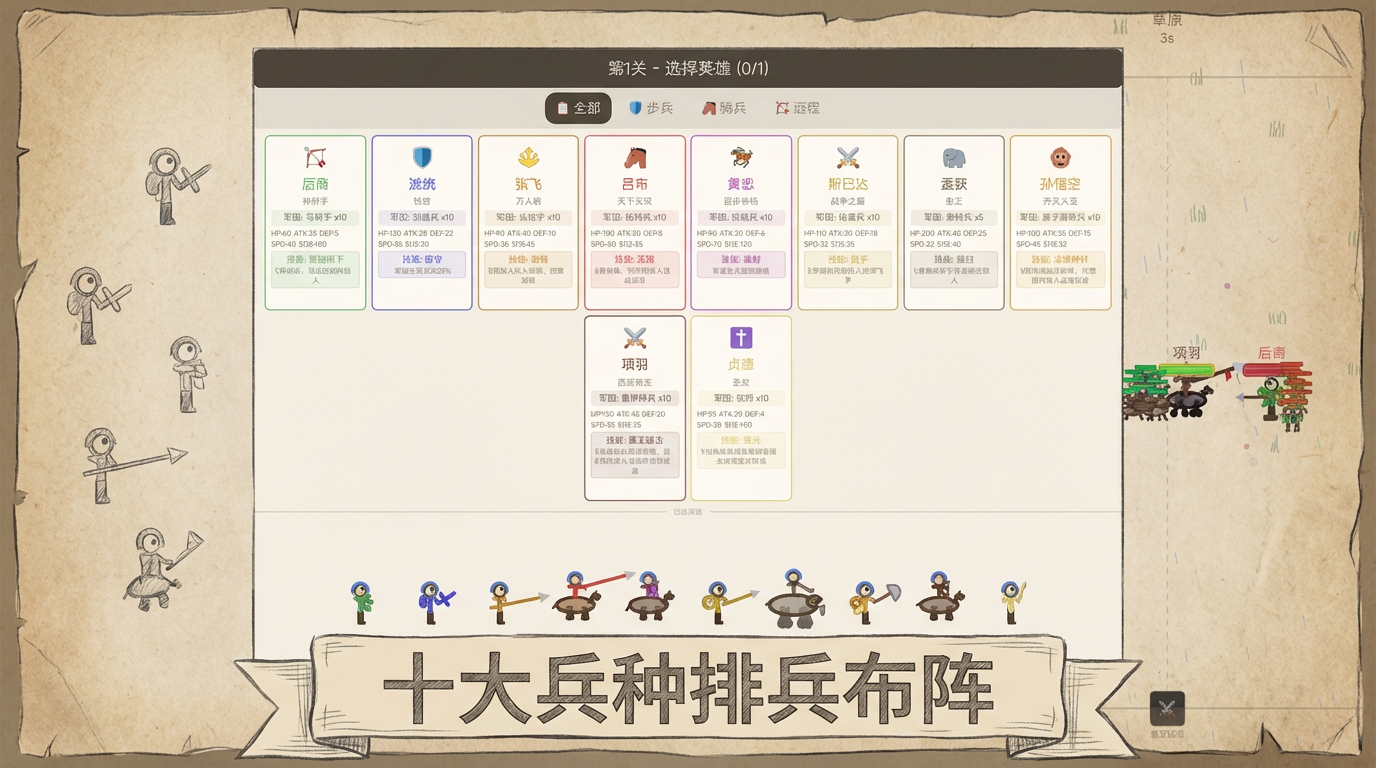Switch to the 步兵 shield tab

651,108
